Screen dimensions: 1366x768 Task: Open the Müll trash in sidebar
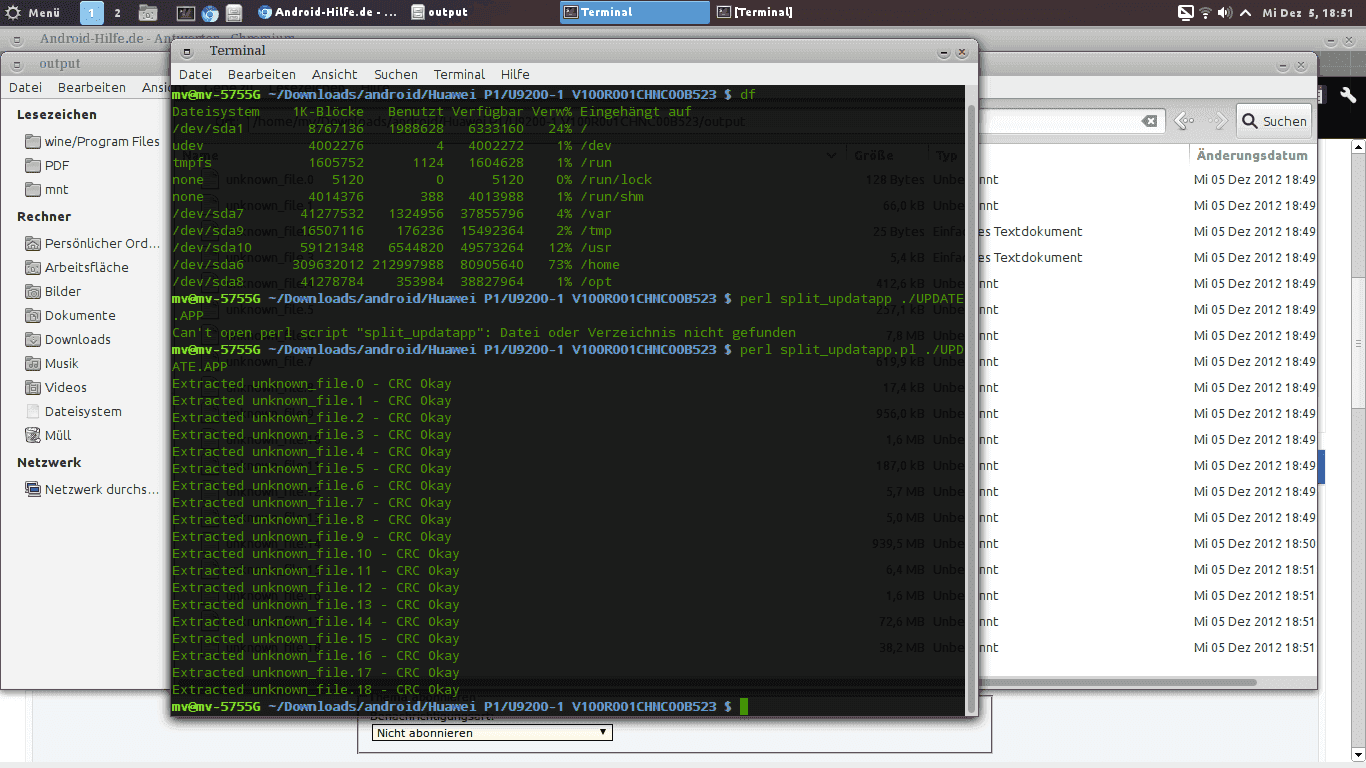pos(48,435)
